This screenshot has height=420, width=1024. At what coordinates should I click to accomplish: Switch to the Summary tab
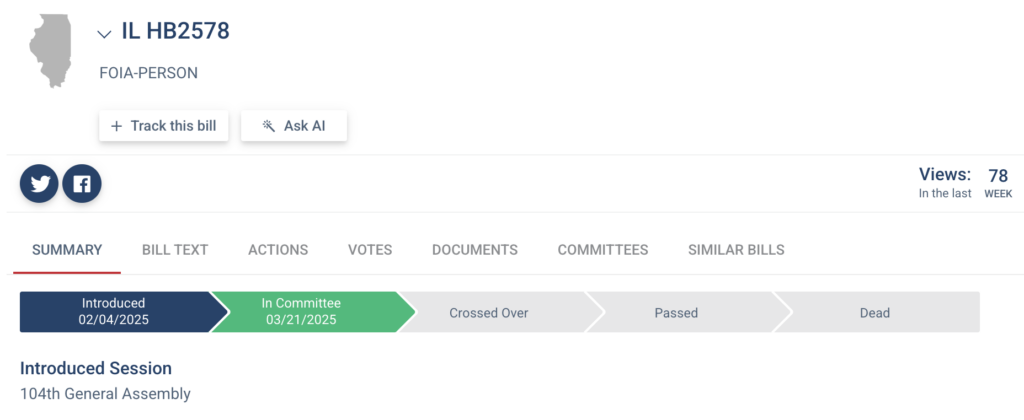[x=67, y=250]
